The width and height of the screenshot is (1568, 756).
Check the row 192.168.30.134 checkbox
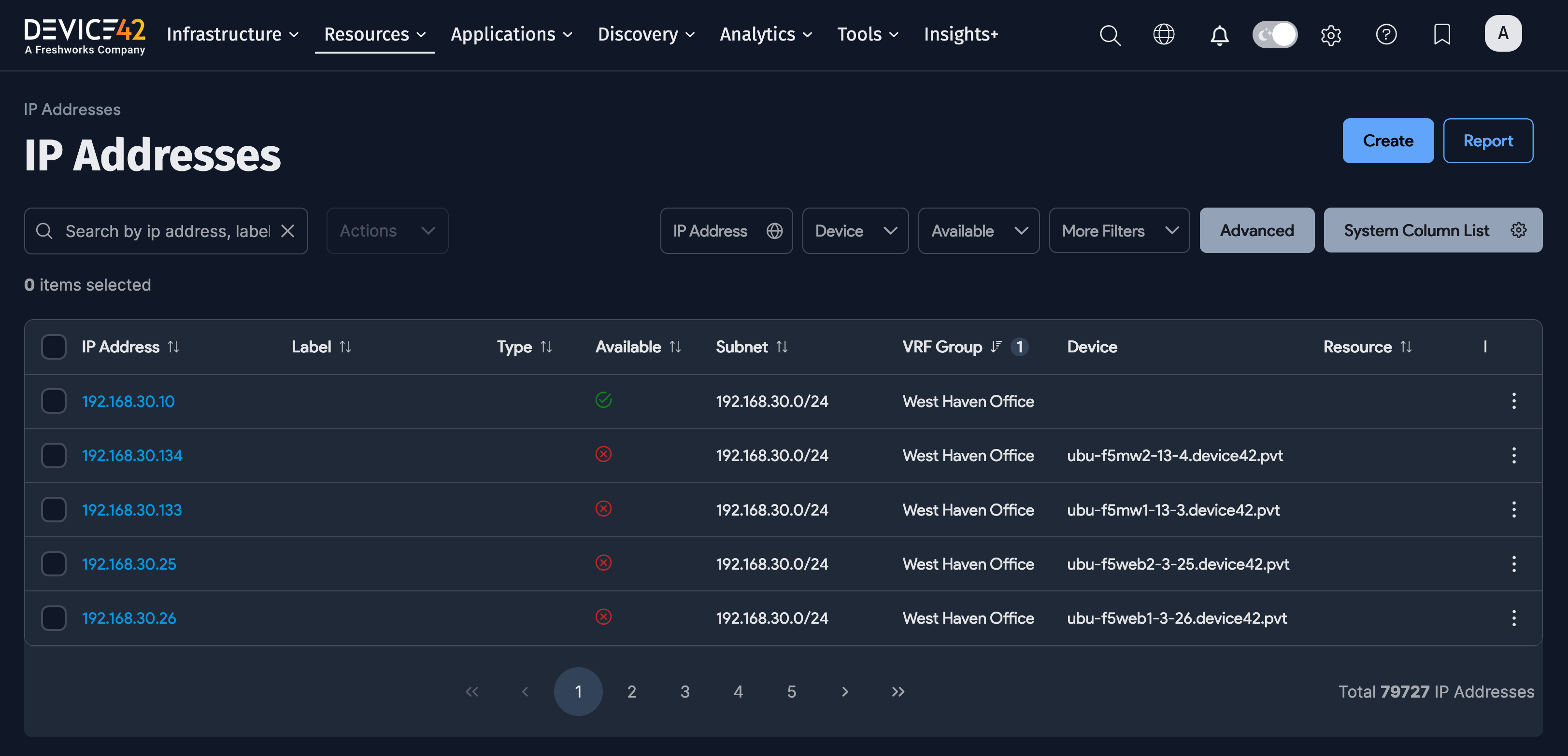(54, 455)
